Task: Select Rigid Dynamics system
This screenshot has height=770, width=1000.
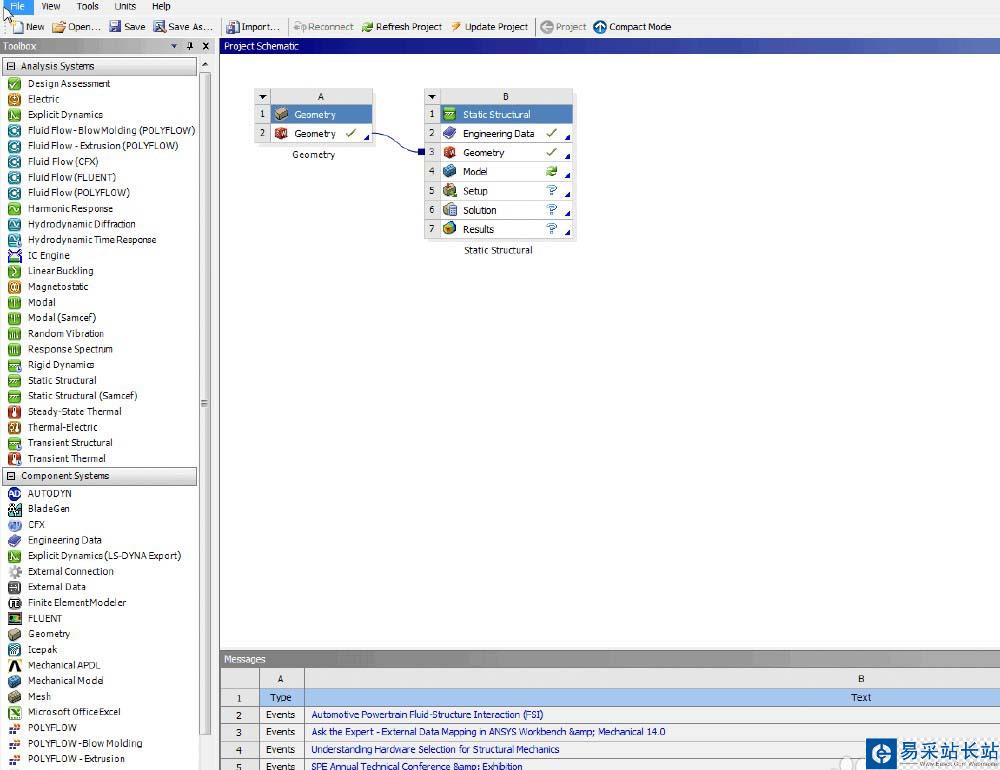Action: [51, 365]
